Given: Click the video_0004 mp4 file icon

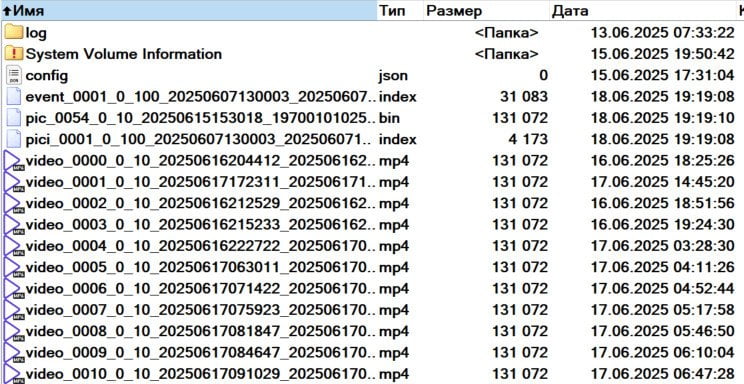Looking at the screenshot, I should [x=14, y=246].
